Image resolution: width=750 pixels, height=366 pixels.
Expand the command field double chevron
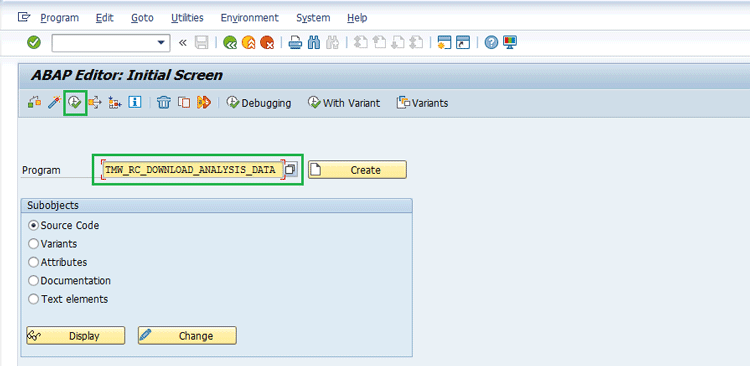point(182,43)
